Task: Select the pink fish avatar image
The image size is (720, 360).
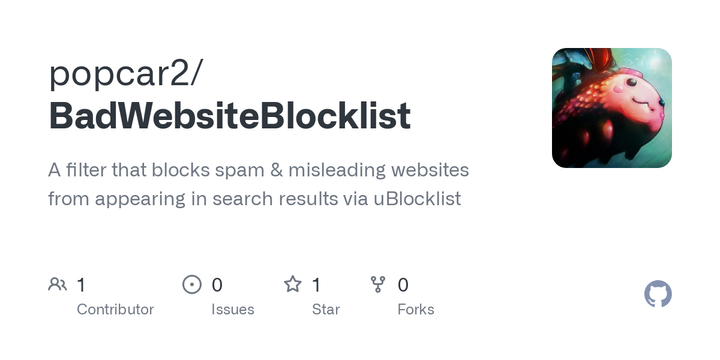Action: (612, 108)
